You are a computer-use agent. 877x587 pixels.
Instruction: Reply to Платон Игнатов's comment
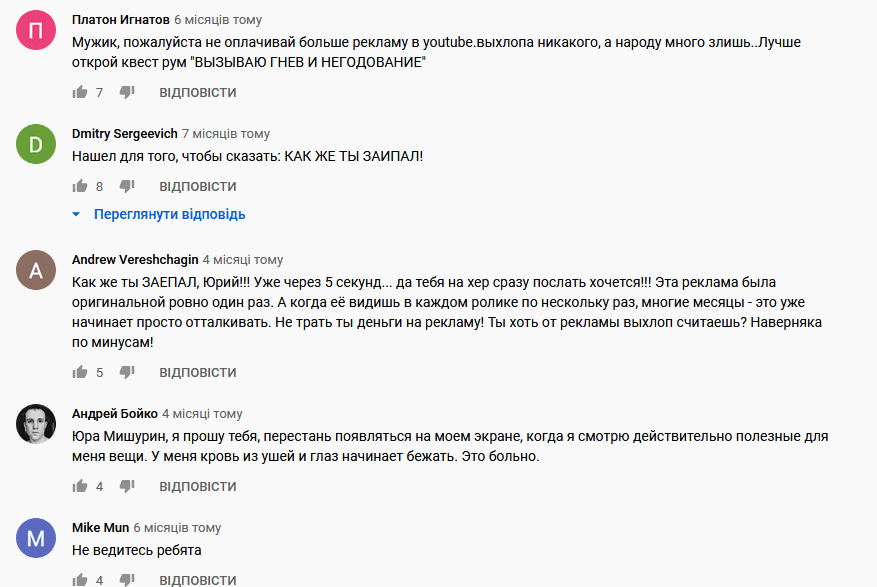click(197, 92)
